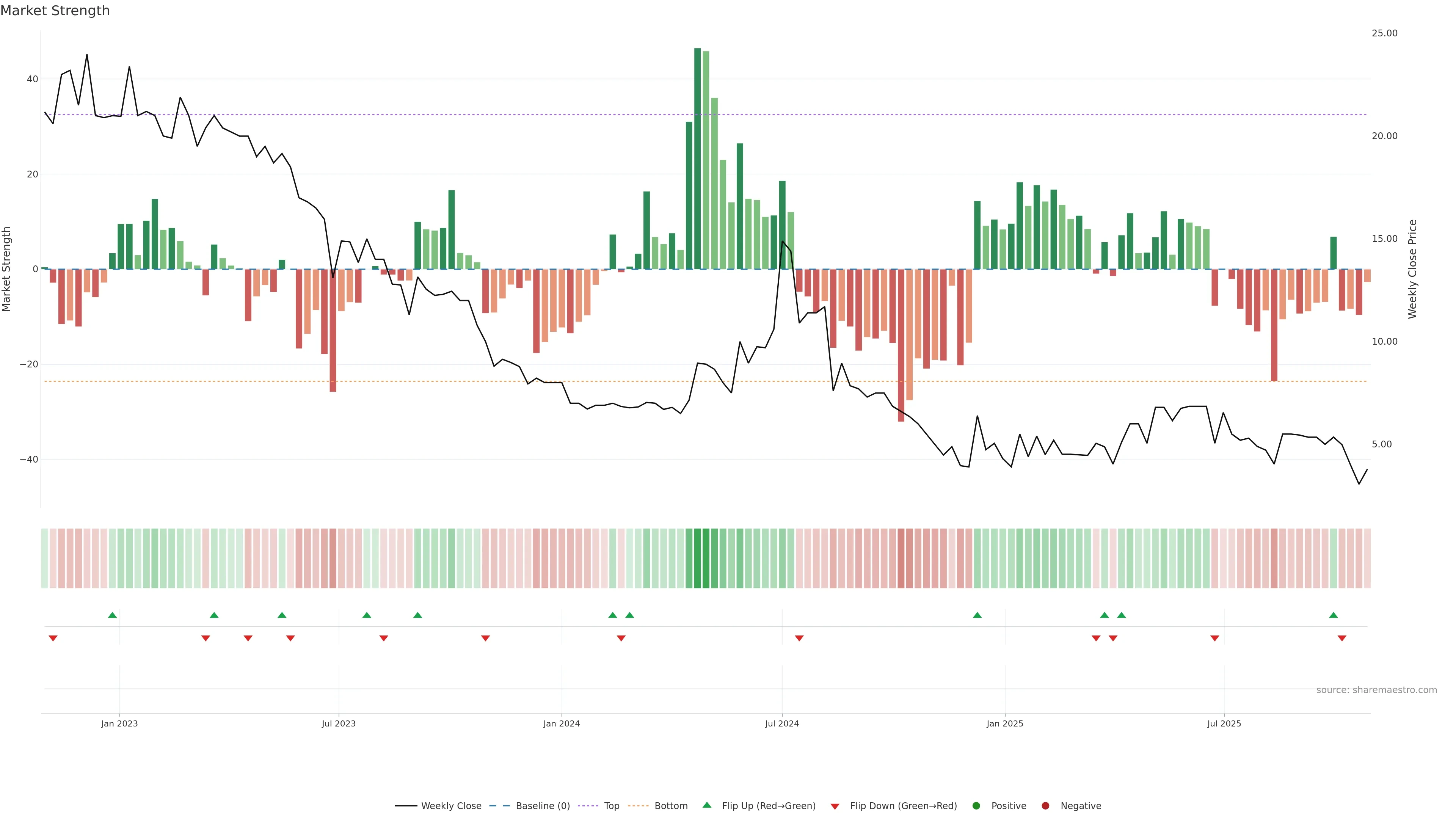This screenshot has width=1456, height=819.
Task: Click flip-down marker just after Jul 2024
Action: (x=799, y=638)
